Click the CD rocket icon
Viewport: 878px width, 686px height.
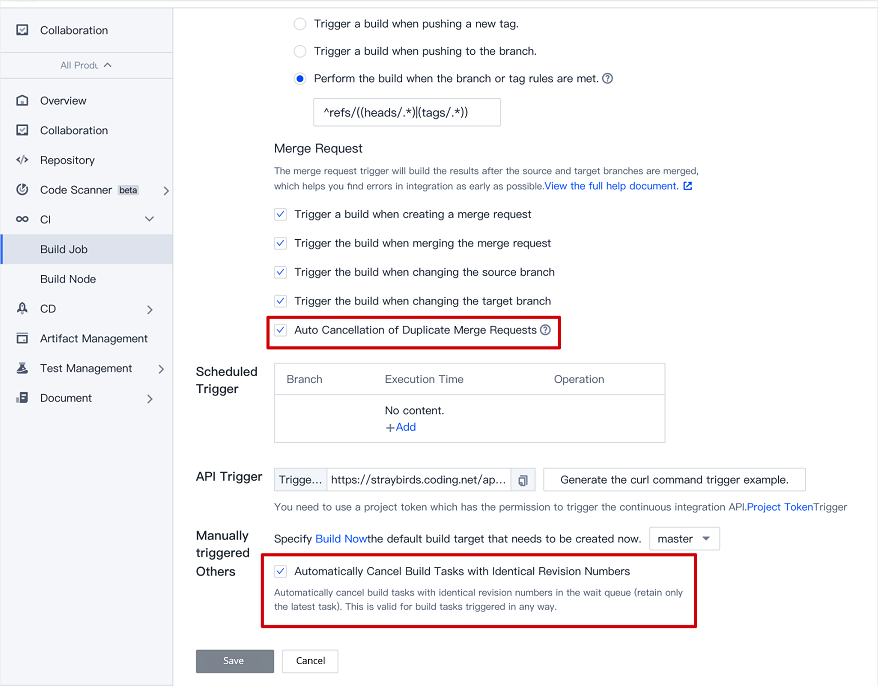click(22, 309)
